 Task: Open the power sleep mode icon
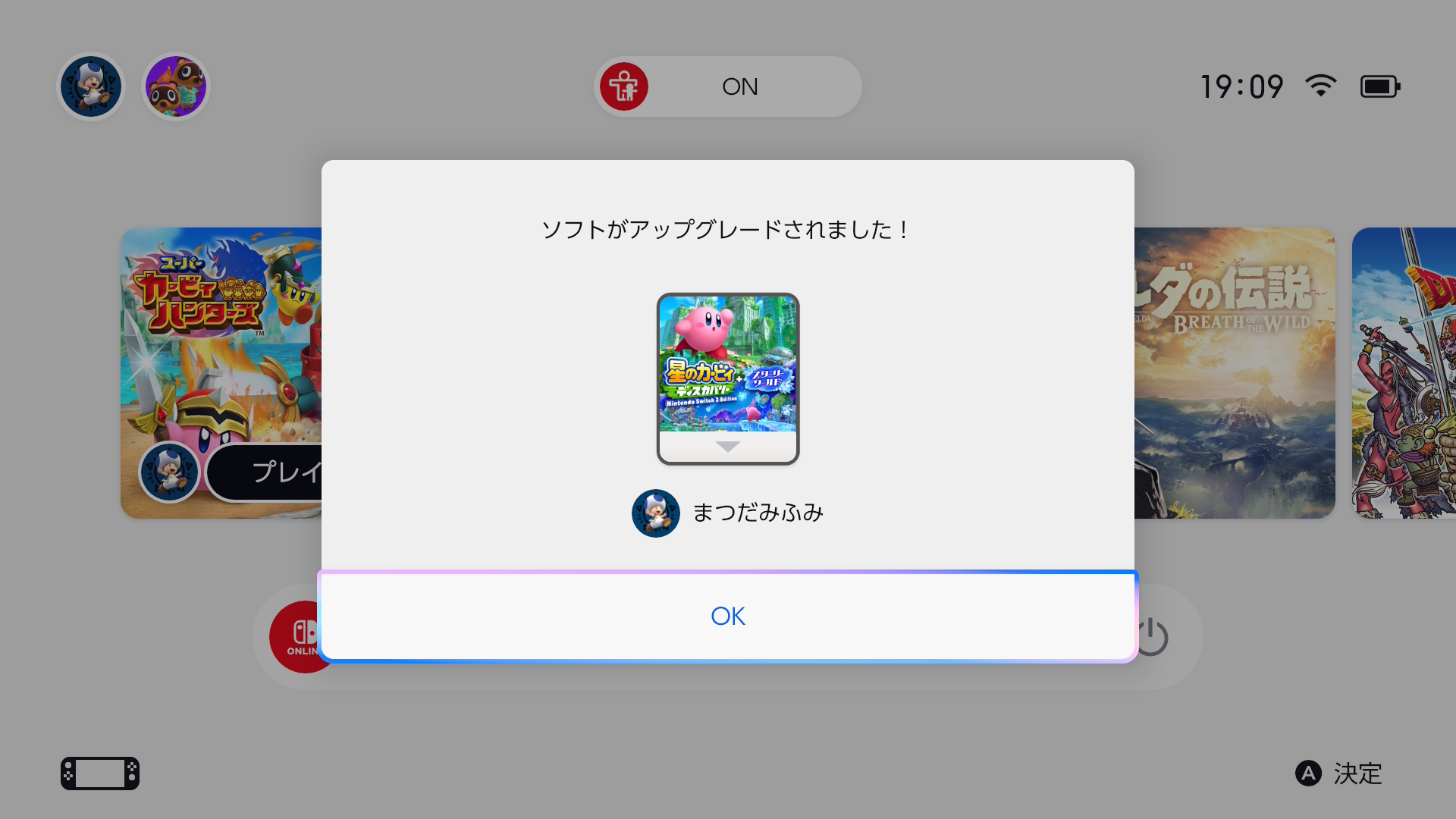click(x=1152, y=637)
